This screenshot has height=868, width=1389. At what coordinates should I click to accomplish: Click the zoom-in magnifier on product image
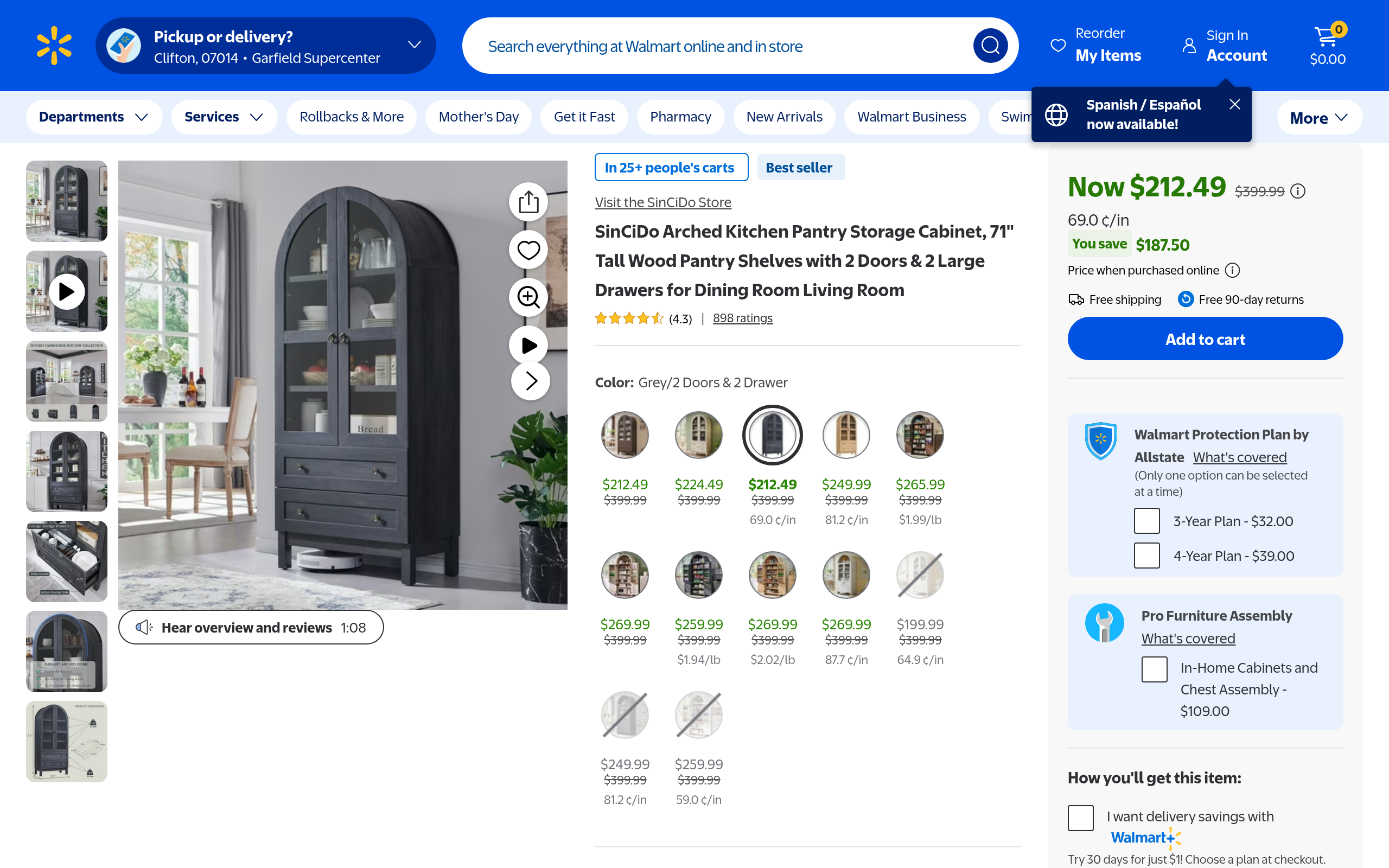[x=528, y=297]
